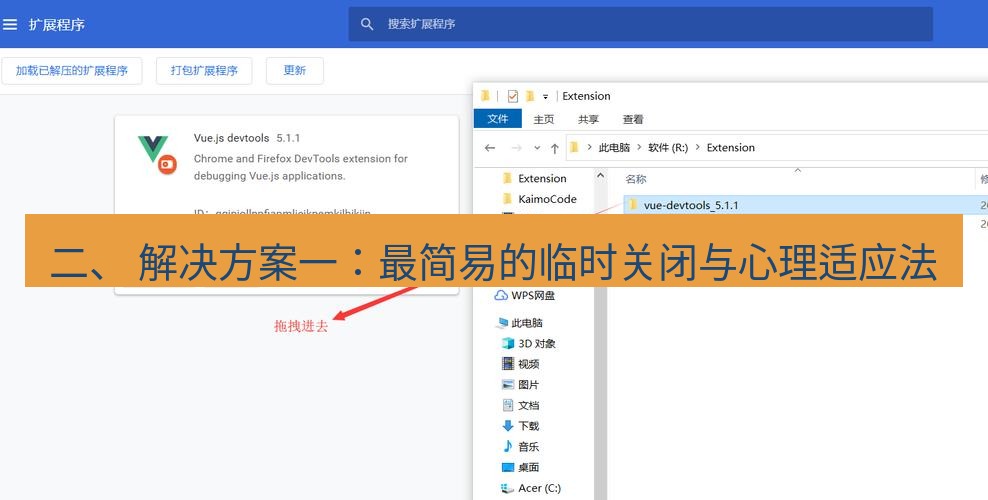Click 此电脑 in the address breadcrumb

pyautogui.click(x=614, y=147)
